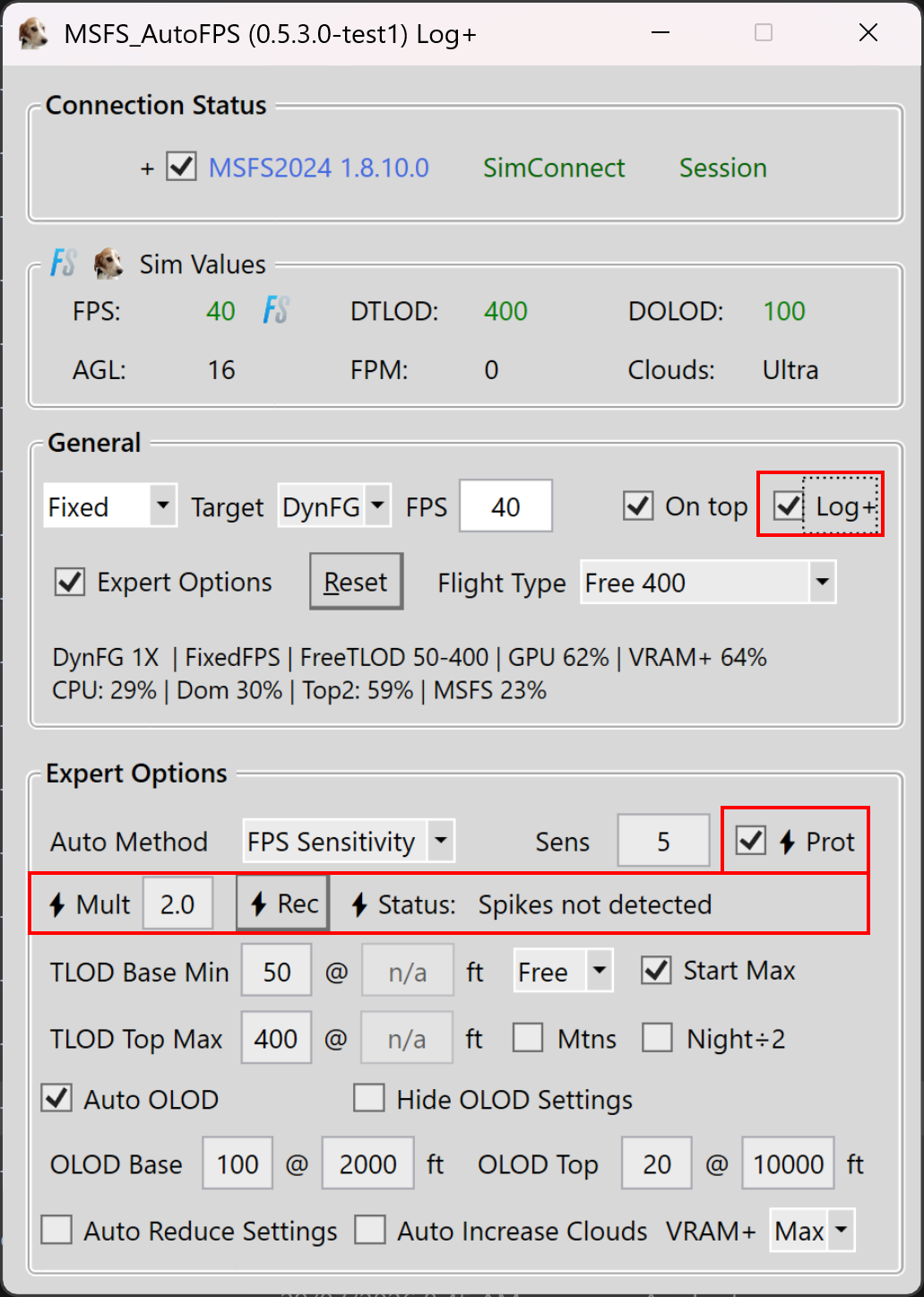
Task: Click the OLOD Base value field
Action: click(237, 1163)
